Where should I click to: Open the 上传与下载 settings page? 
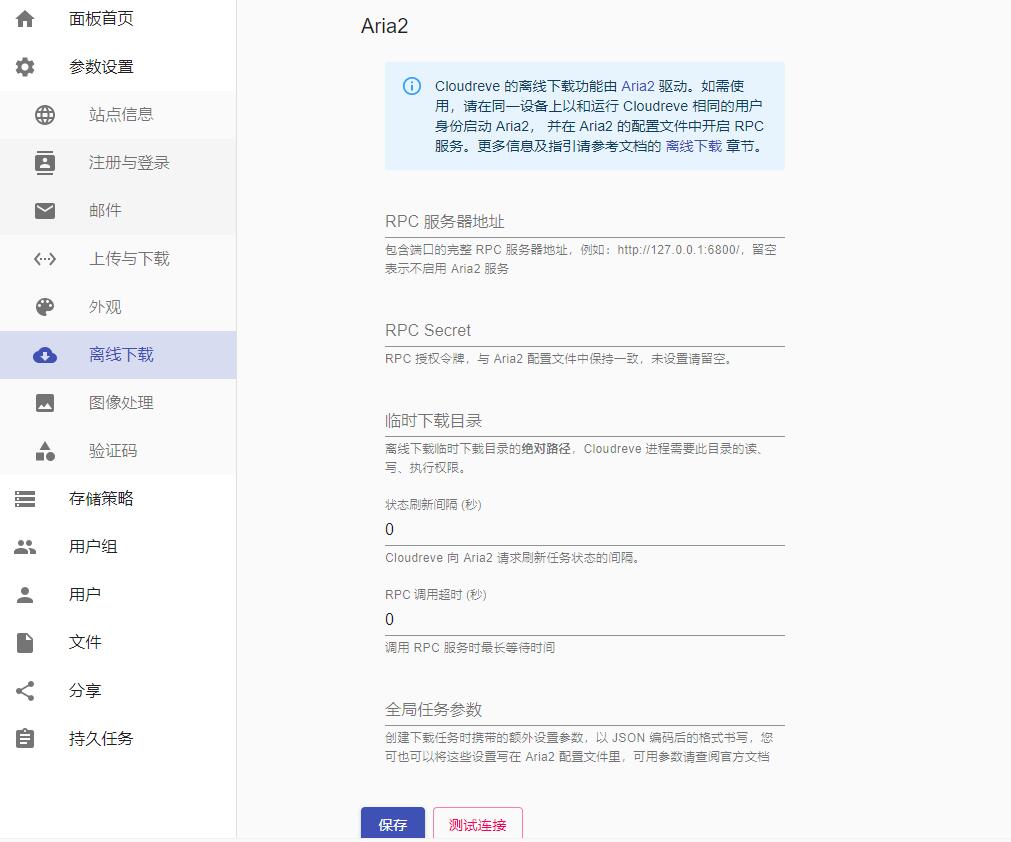[129, 259]
